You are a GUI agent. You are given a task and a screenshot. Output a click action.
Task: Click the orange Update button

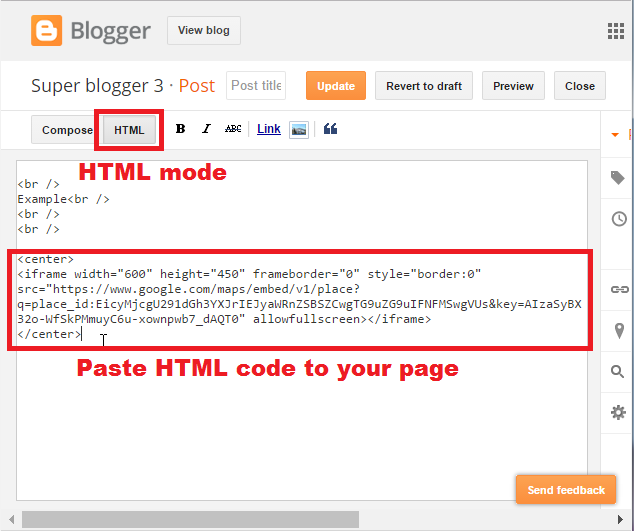(336, 86)
